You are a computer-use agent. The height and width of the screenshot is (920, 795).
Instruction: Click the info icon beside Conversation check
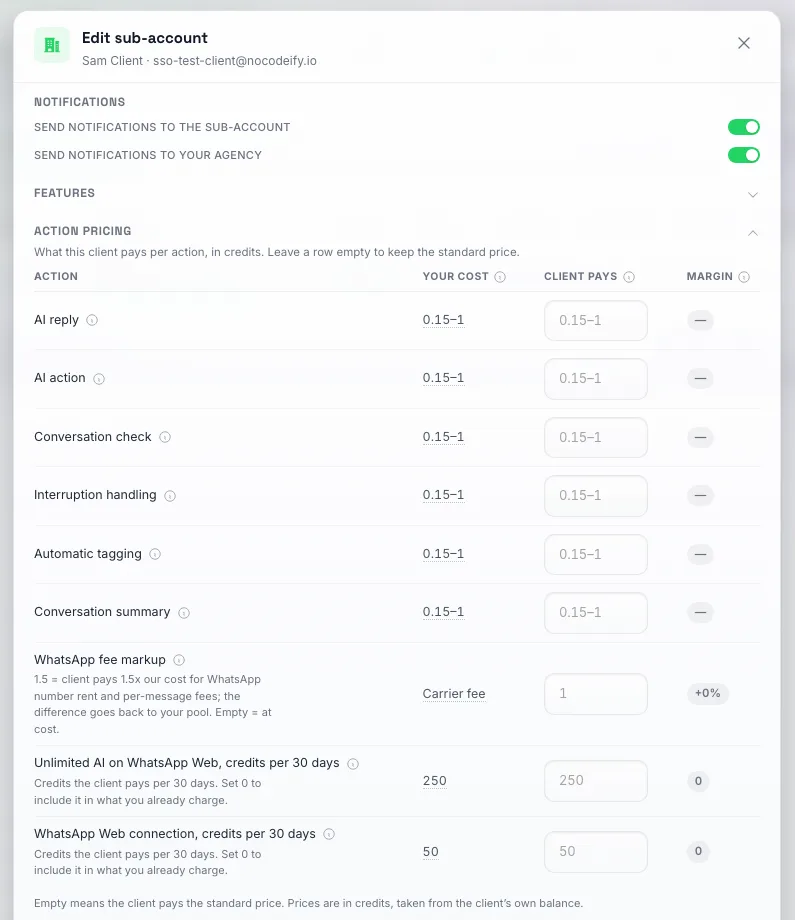[x=165, y=437]
